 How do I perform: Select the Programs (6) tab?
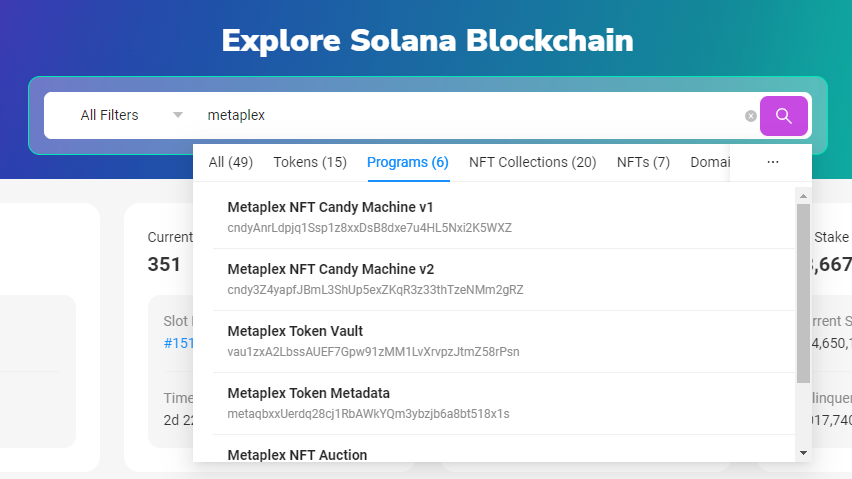pyautogui.click(x=408, y=162)
